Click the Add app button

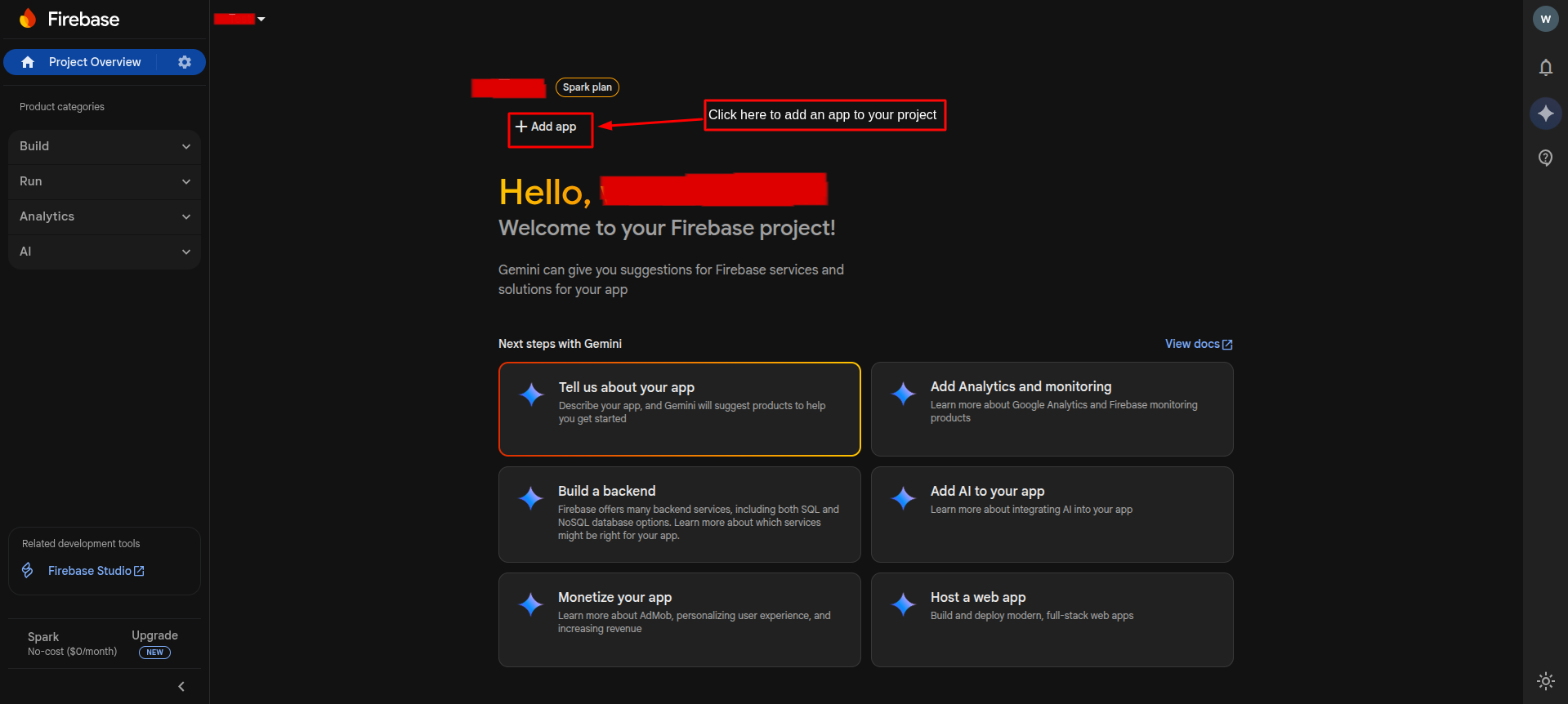tap(547, 127)
